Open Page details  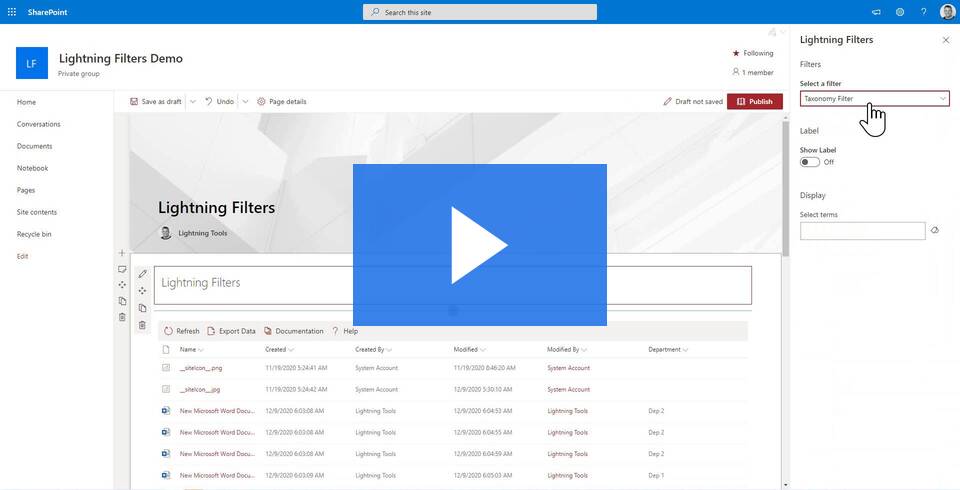(x=282, y=102)
